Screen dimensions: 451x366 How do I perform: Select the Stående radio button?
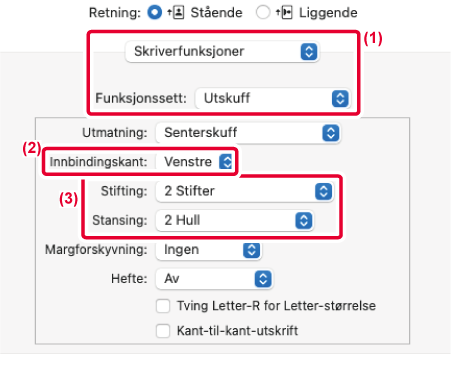(155, 13)
